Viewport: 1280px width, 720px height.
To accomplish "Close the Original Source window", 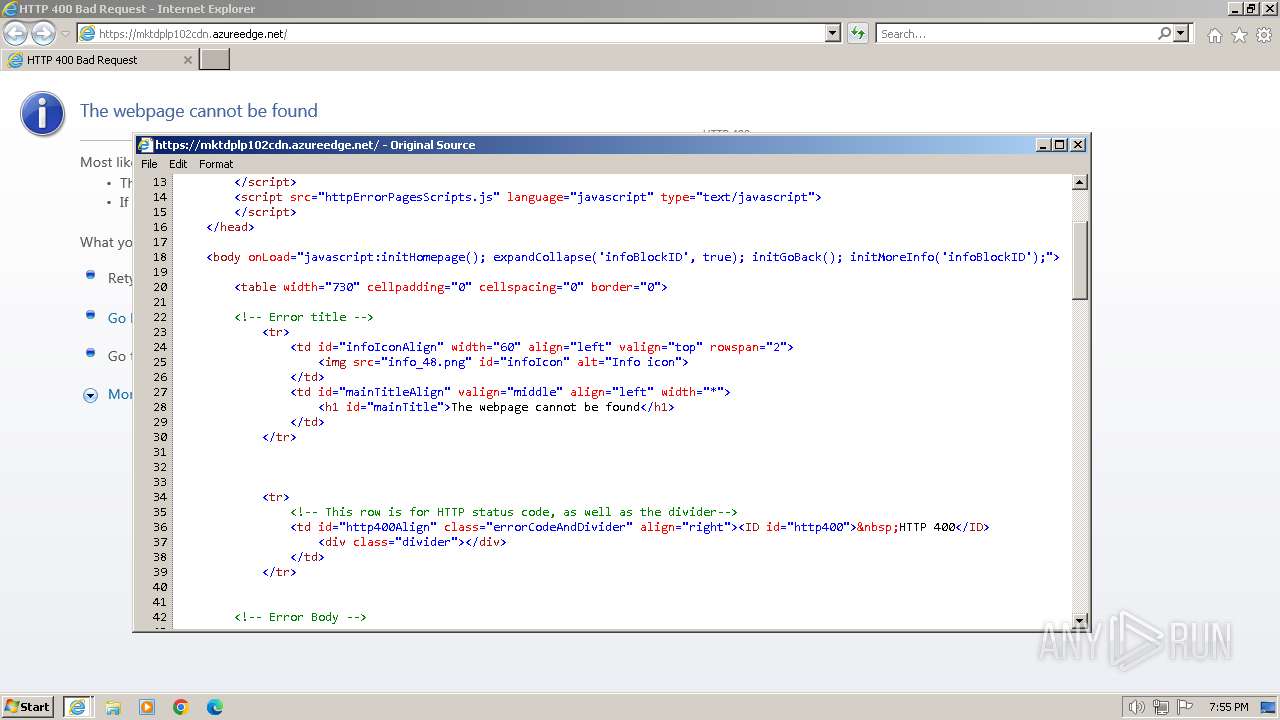I will point(1078,145).
